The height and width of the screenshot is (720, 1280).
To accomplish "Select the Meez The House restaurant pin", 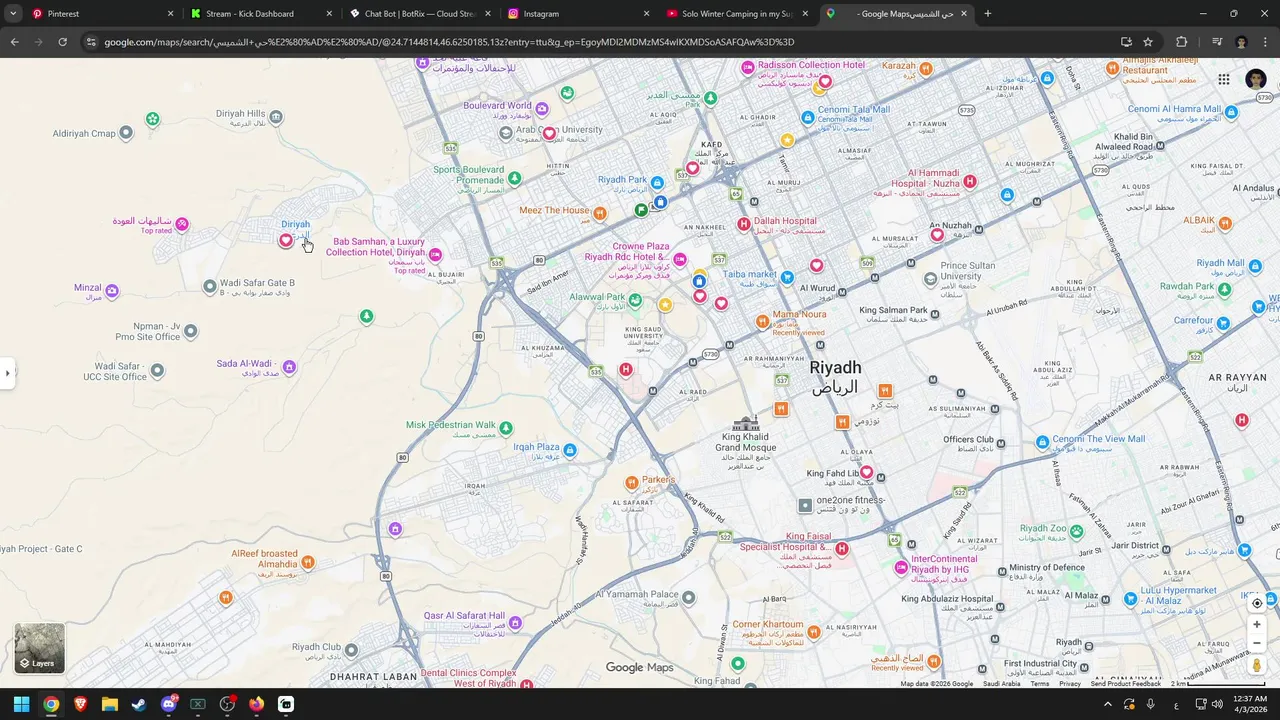I will 600,213.
